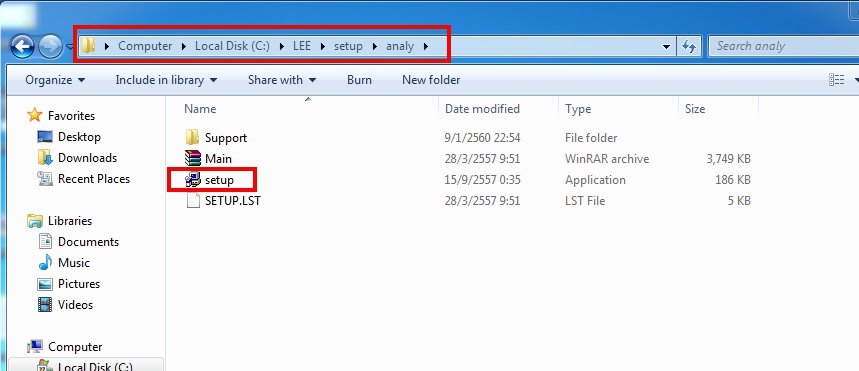Select the SETUP.LST file icon
859x371 pixels.
pyautogui.click(x=193, y=201)
